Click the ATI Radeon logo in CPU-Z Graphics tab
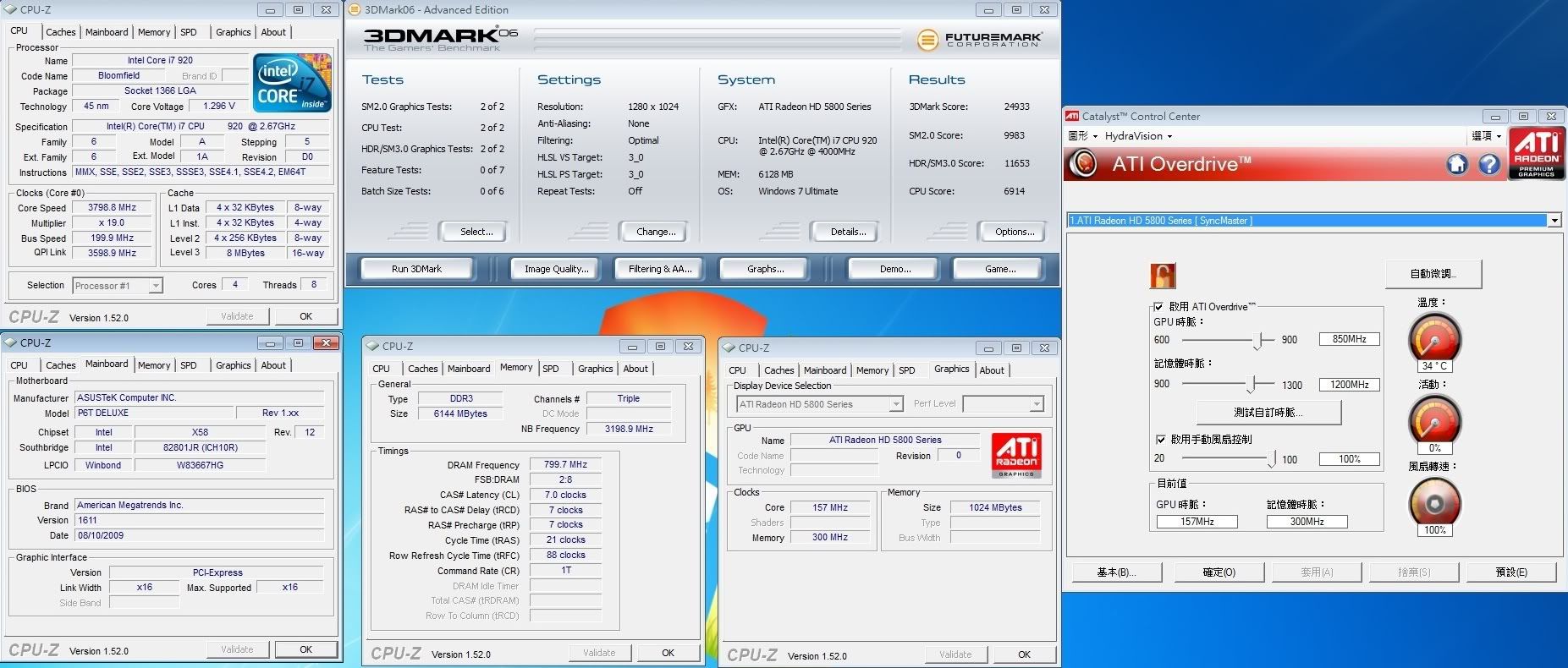Viewport: 1568px width, 668px height. (x=1016, y=456)
